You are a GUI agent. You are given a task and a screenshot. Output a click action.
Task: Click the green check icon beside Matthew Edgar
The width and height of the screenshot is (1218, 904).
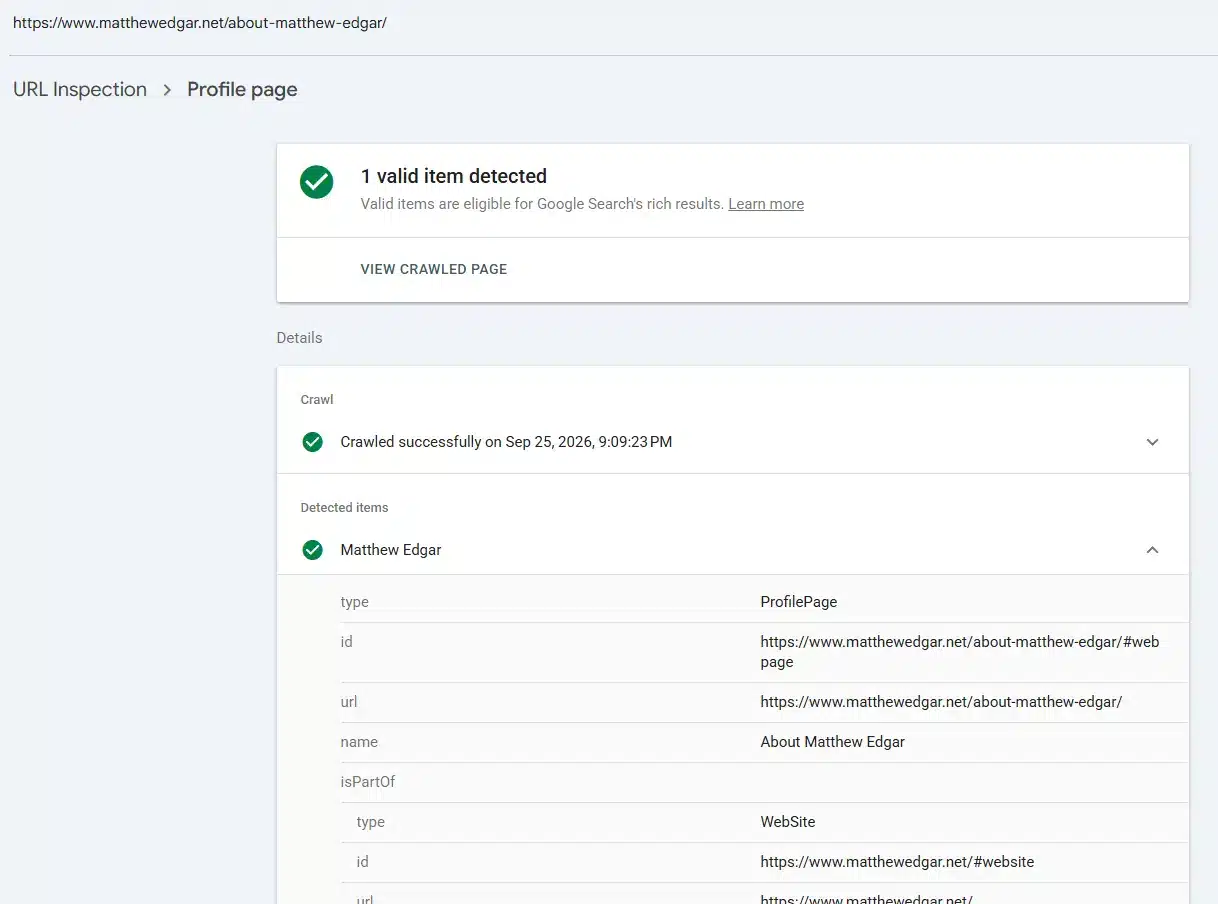(313, 550)
